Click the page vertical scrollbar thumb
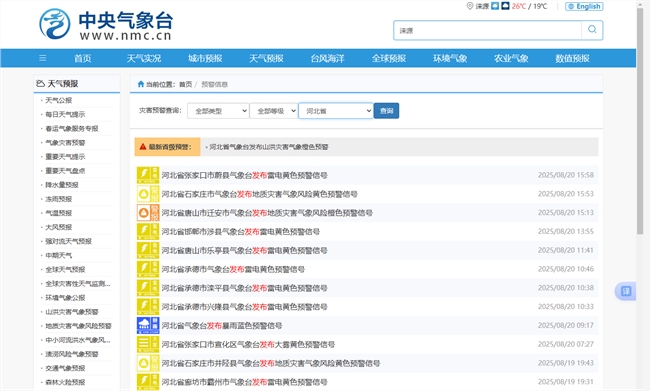The image size is (650, 391). [x=640, y=120]
